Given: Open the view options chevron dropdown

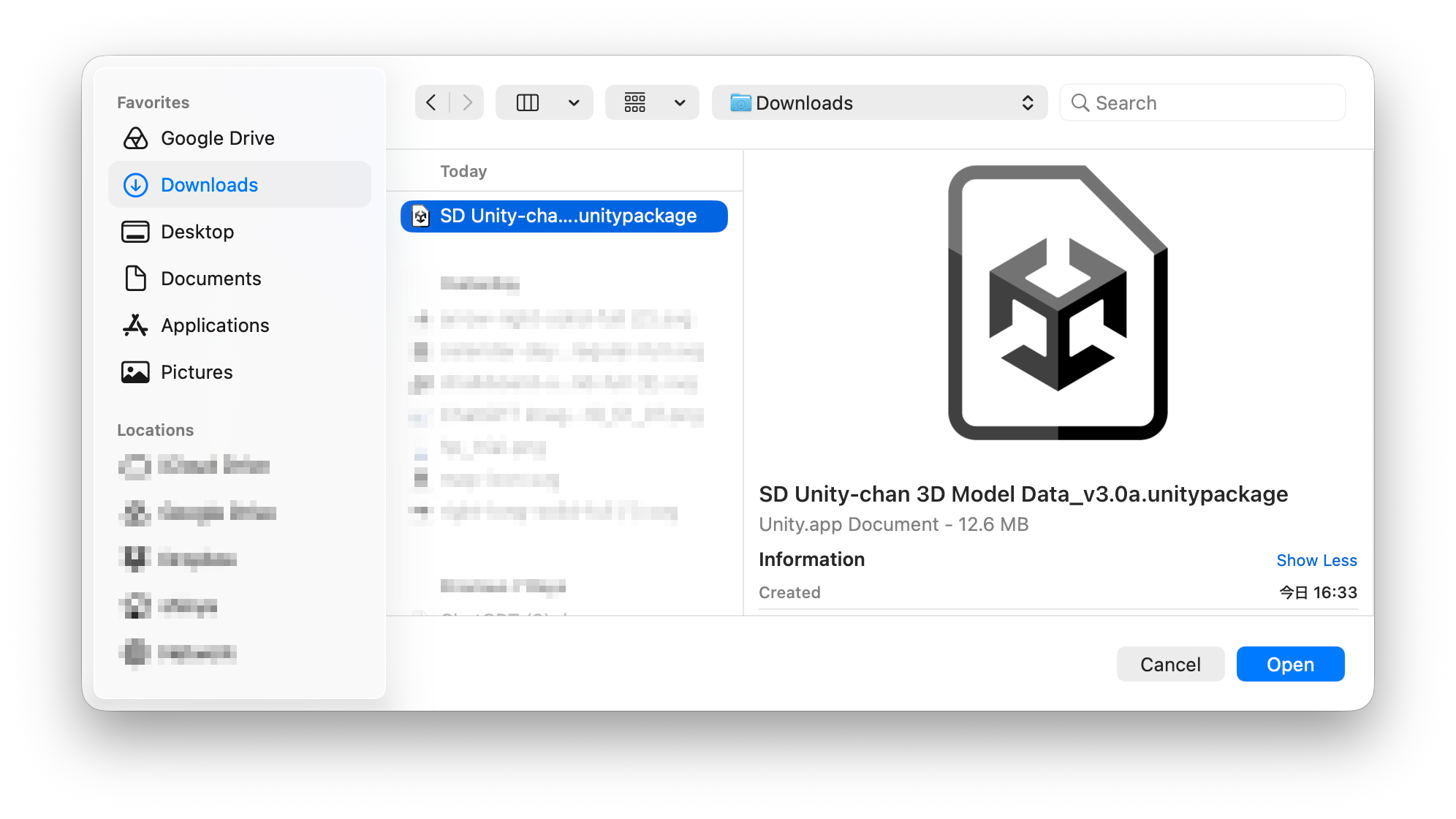Looking at the screenshot, I should pyautogui.click(x=575, y=103).
